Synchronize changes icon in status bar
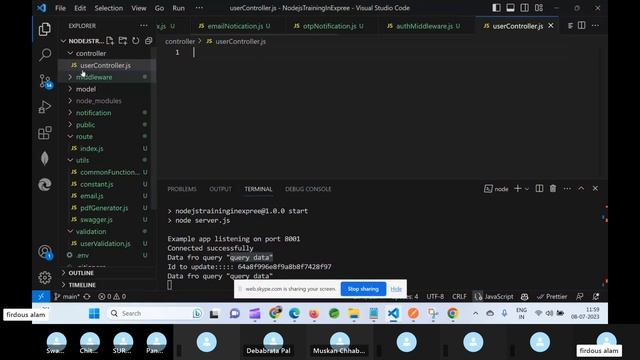Viewport: 640px width, 360px height. pyautogui.click(x=87, y=297)
